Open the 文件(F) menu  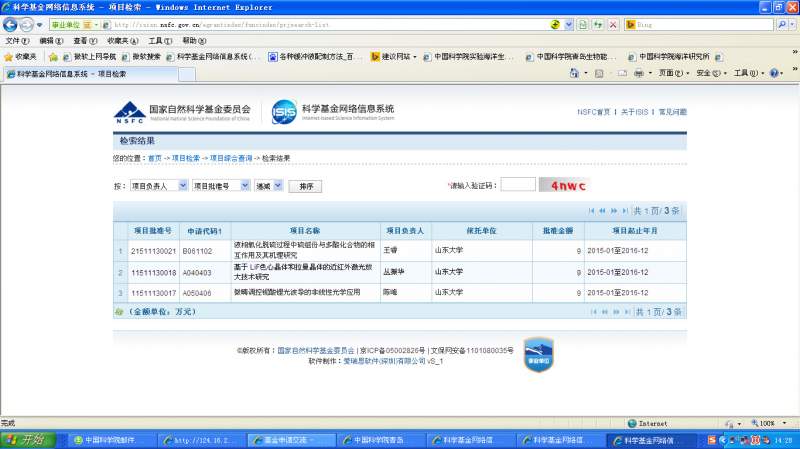pos(17,41)
